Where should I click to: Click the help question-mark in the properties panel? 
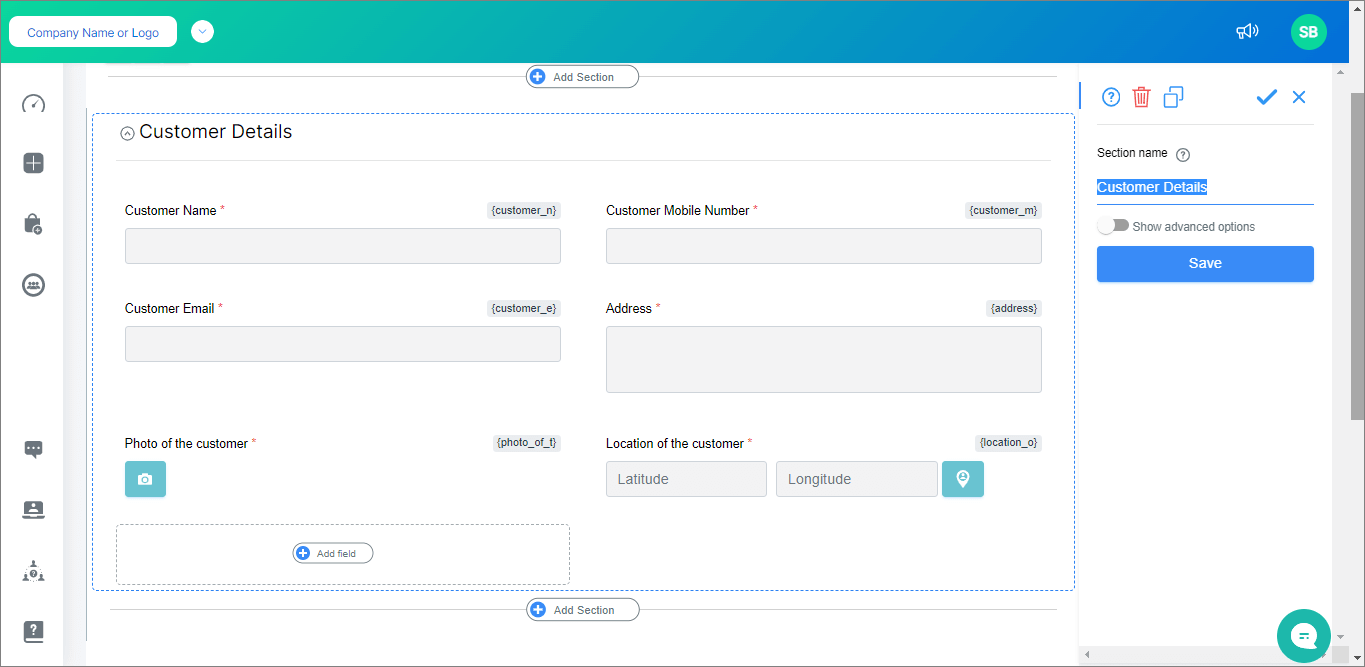point(1110,97)
